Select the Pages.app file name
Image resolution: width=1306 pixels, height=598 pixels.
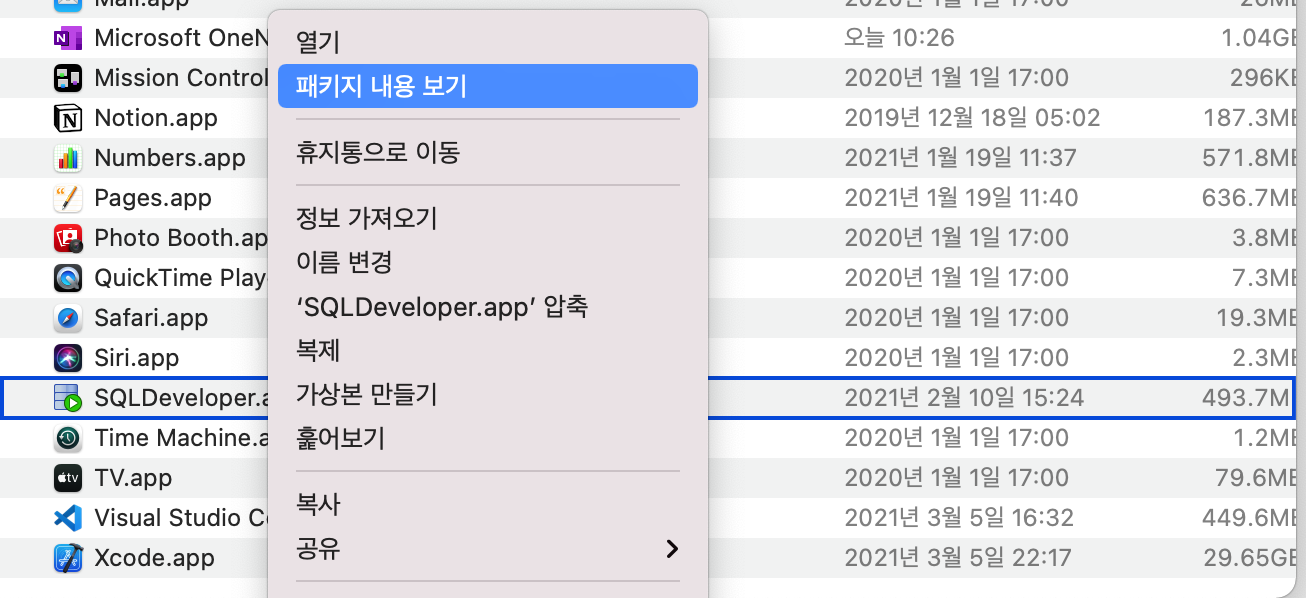coord(153,198)
